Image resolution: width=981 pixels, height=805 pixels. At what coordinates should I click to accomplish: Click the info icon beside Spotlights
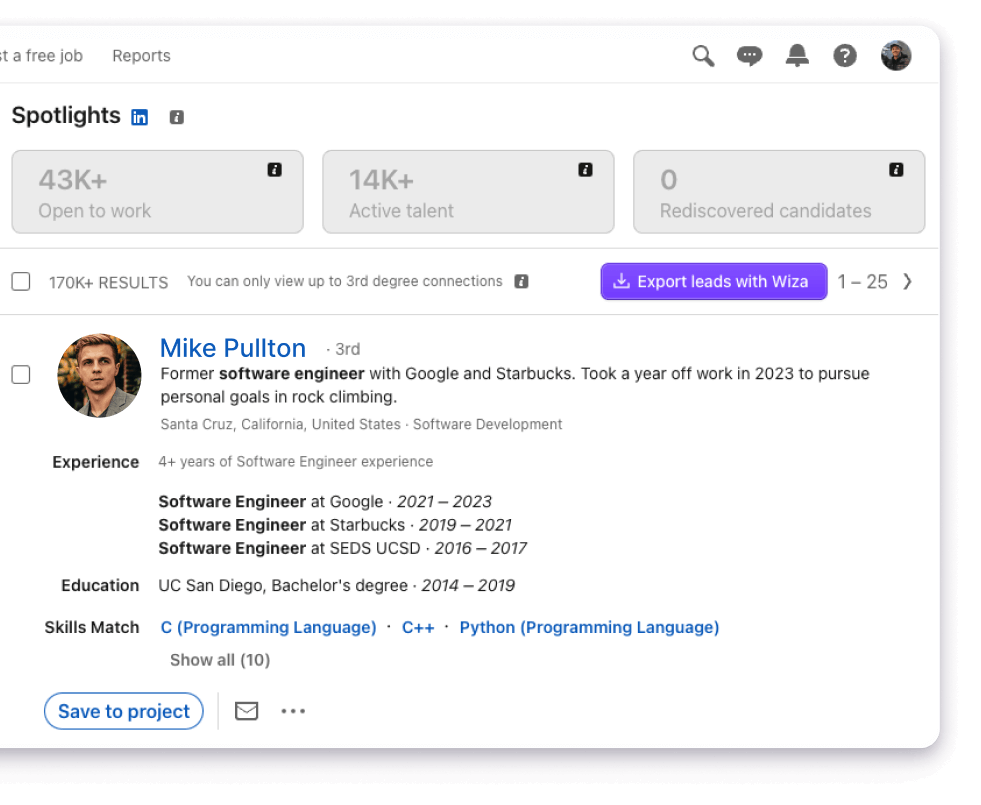(177, 117)
